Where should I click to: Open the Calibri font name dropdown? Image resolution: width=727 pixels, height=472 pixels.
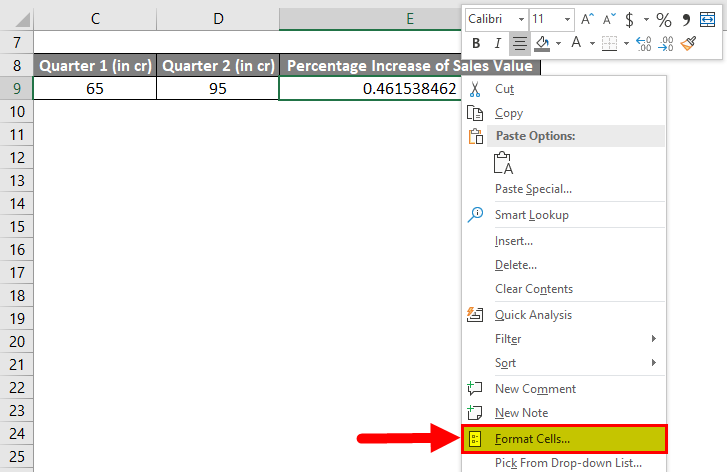tap(521, 19)
